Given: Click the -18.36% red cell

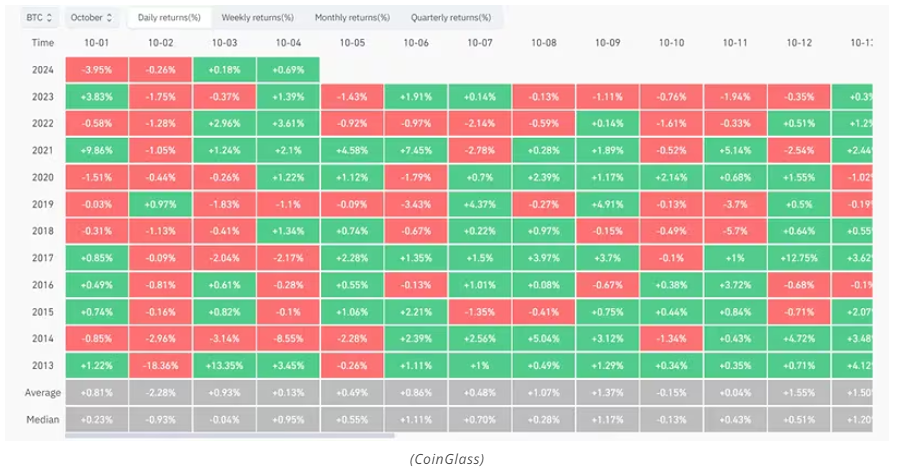Looking at the screenshot, I should point(160,367).
